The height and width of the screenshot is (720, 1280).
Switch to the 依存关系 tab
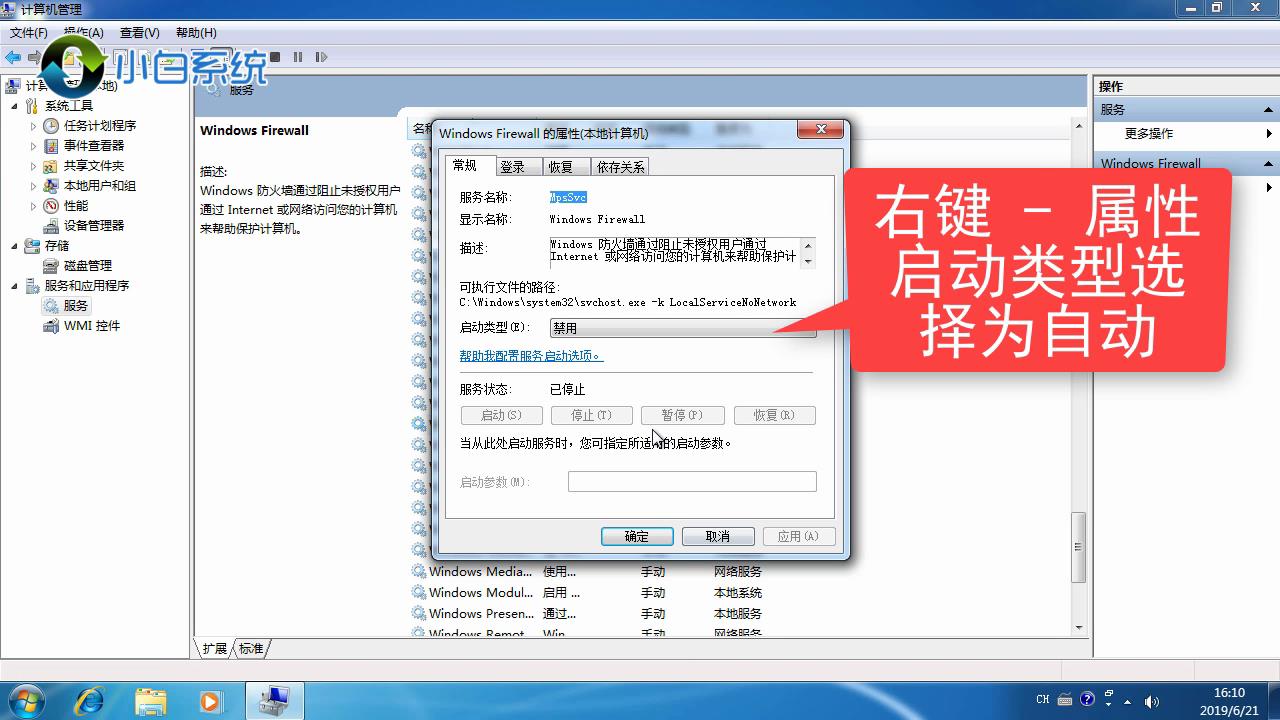click(620, 167)
